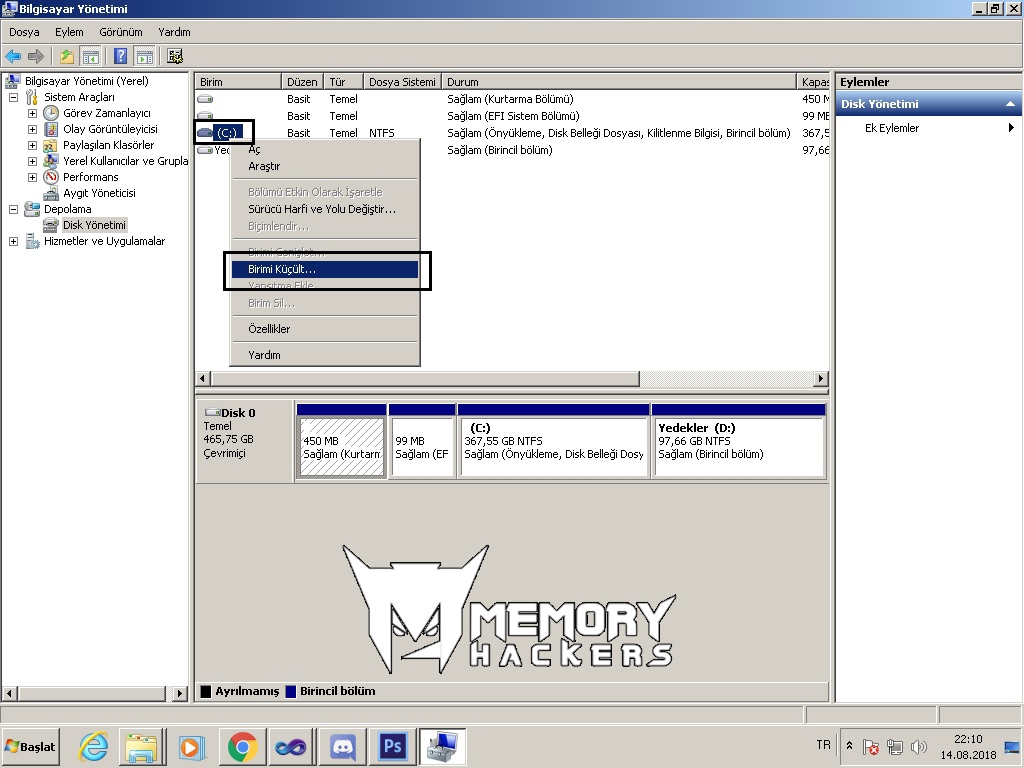Sort by the Tür column header
The image size is (1024, 768).
pos(343,82)
